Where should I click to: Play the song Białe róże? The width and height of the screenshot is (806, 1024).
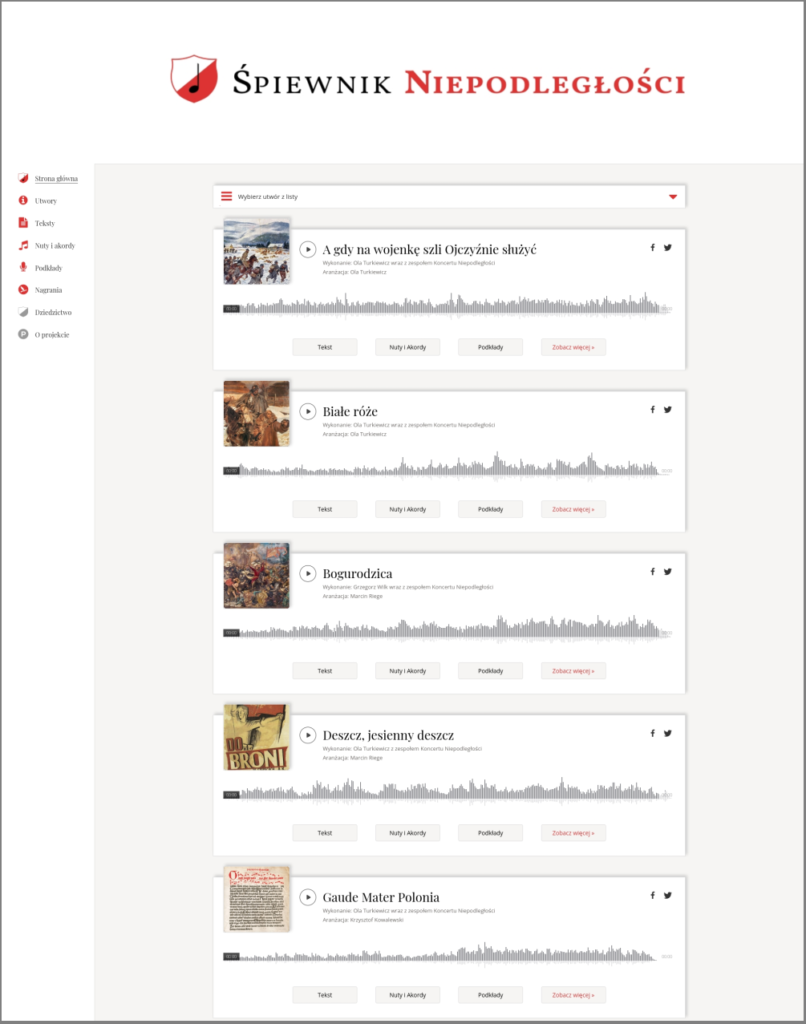[x=308, y=411]
